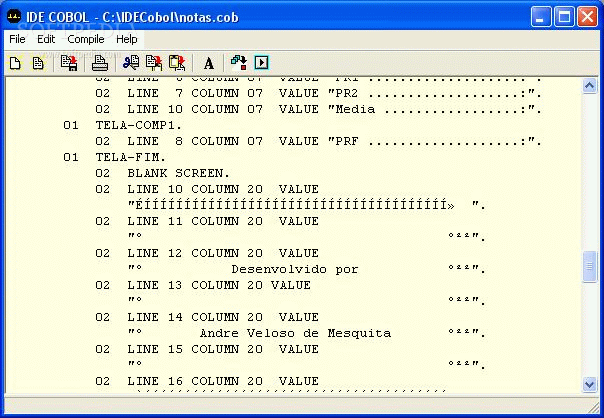Open a file with the document icon

38,63
